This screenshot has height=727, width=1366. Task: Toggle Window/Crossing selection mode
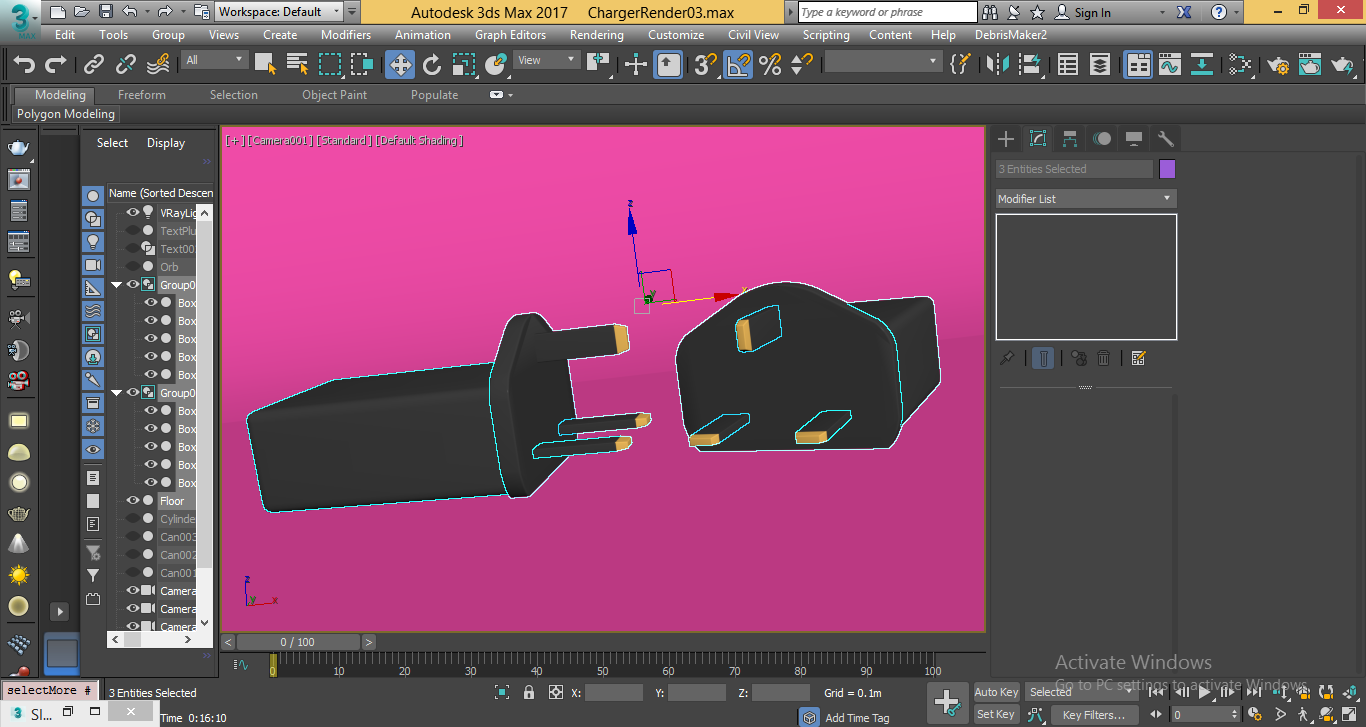coord(362,65)
